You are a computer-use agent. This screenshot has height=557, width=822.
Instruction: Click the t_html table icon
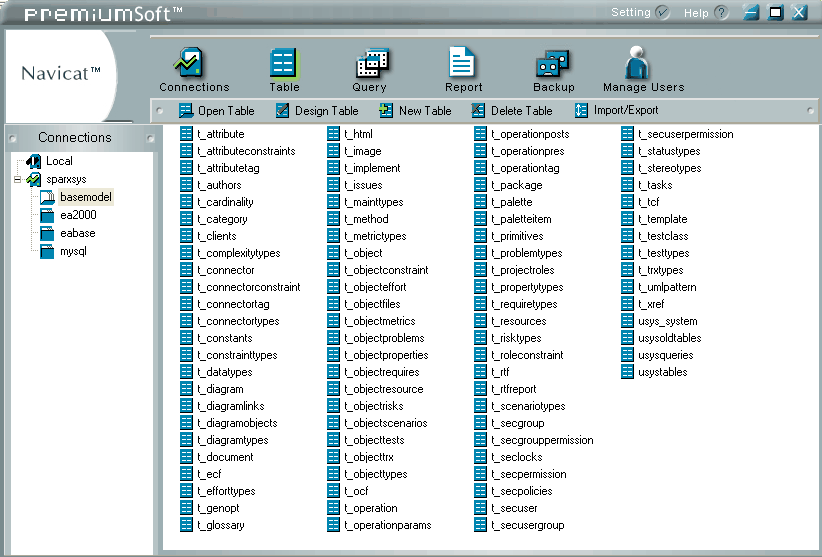point(333,134)
